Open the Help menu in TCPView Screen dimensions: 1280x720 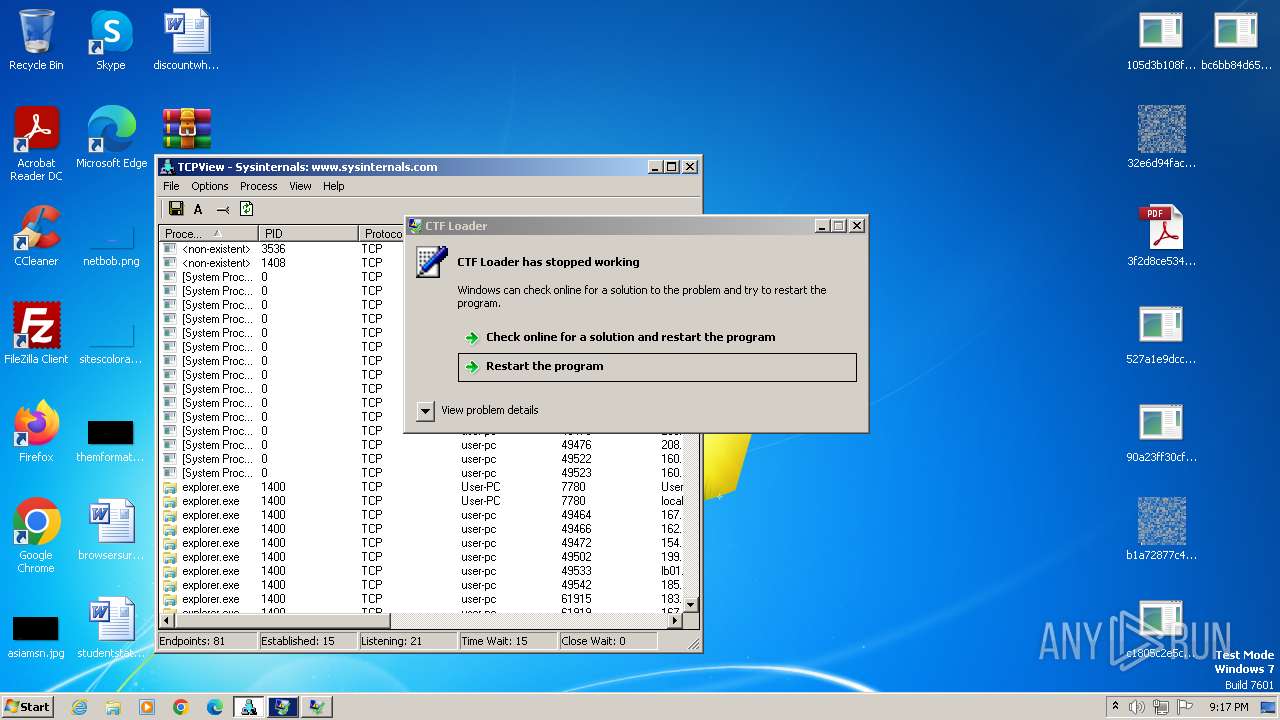pyautogui.click(x=333, y=186)
